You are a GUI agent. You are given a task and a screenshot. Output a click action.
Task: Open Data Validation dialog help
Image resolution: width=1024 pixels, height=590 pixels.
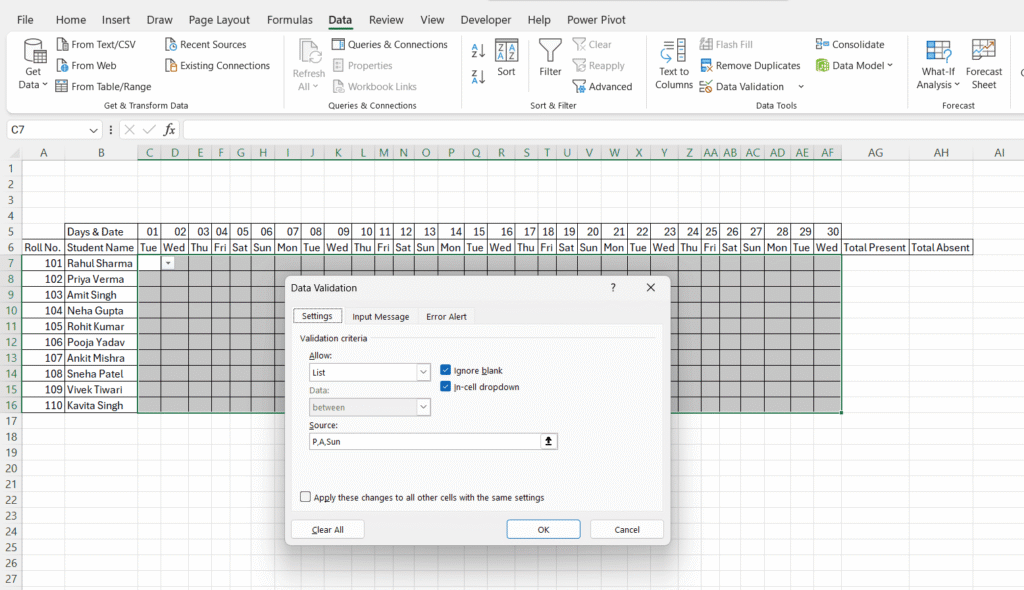pyautogui.click(x=613, y=287)
